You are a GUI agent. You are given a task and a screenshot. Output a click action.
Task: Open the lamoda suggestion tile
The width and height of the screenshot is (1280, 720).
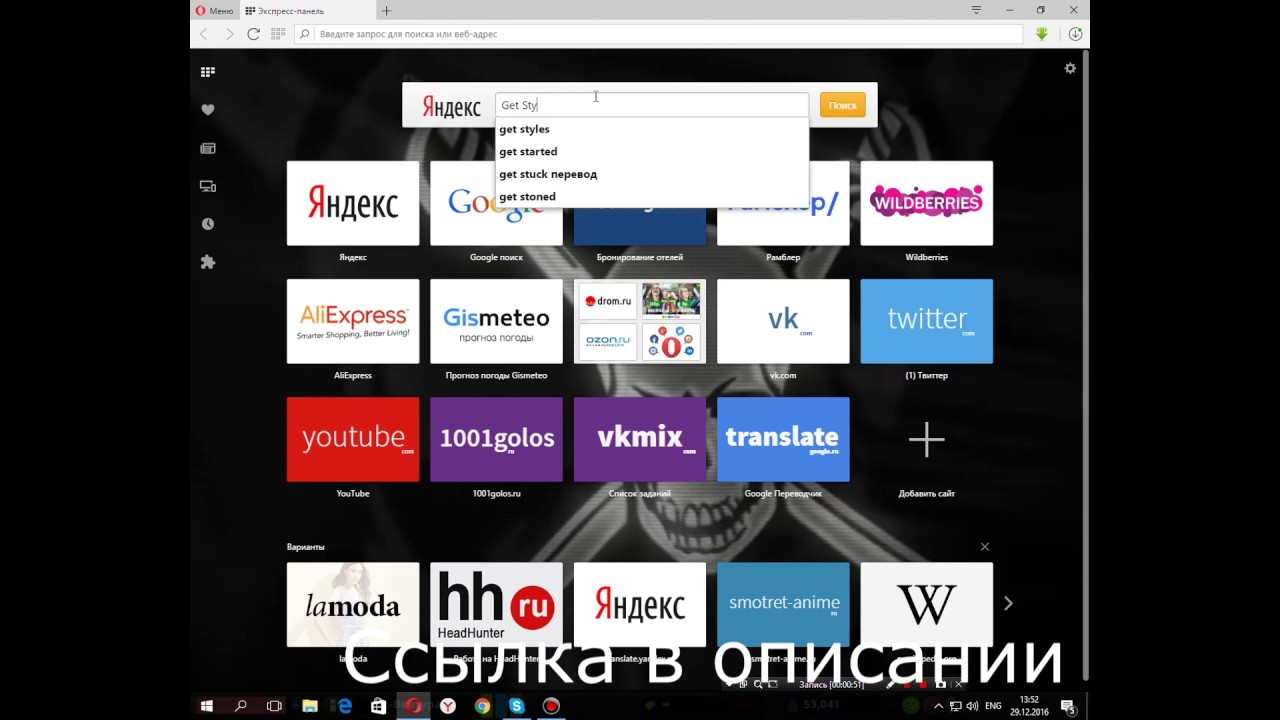point(353,604)
